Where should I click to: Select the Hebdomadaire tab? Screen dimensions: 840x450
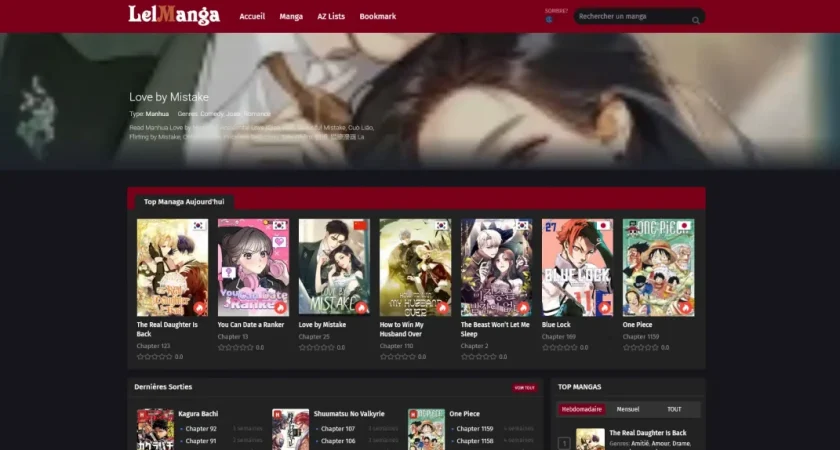click(x=581, y=409)
